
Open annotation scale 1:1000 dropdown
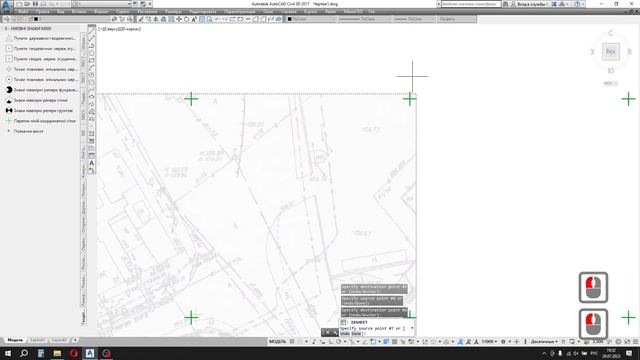[489, 342]
